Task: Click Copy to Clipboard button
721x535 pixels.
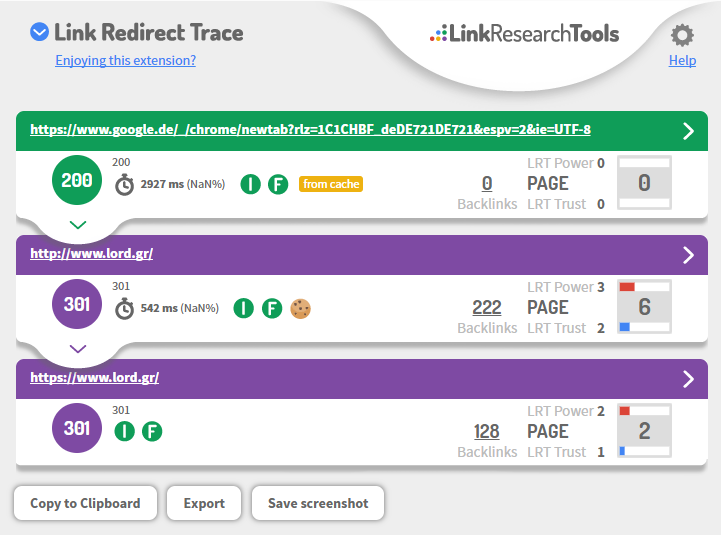Action: pyautogui.click(x=86, y=503)
